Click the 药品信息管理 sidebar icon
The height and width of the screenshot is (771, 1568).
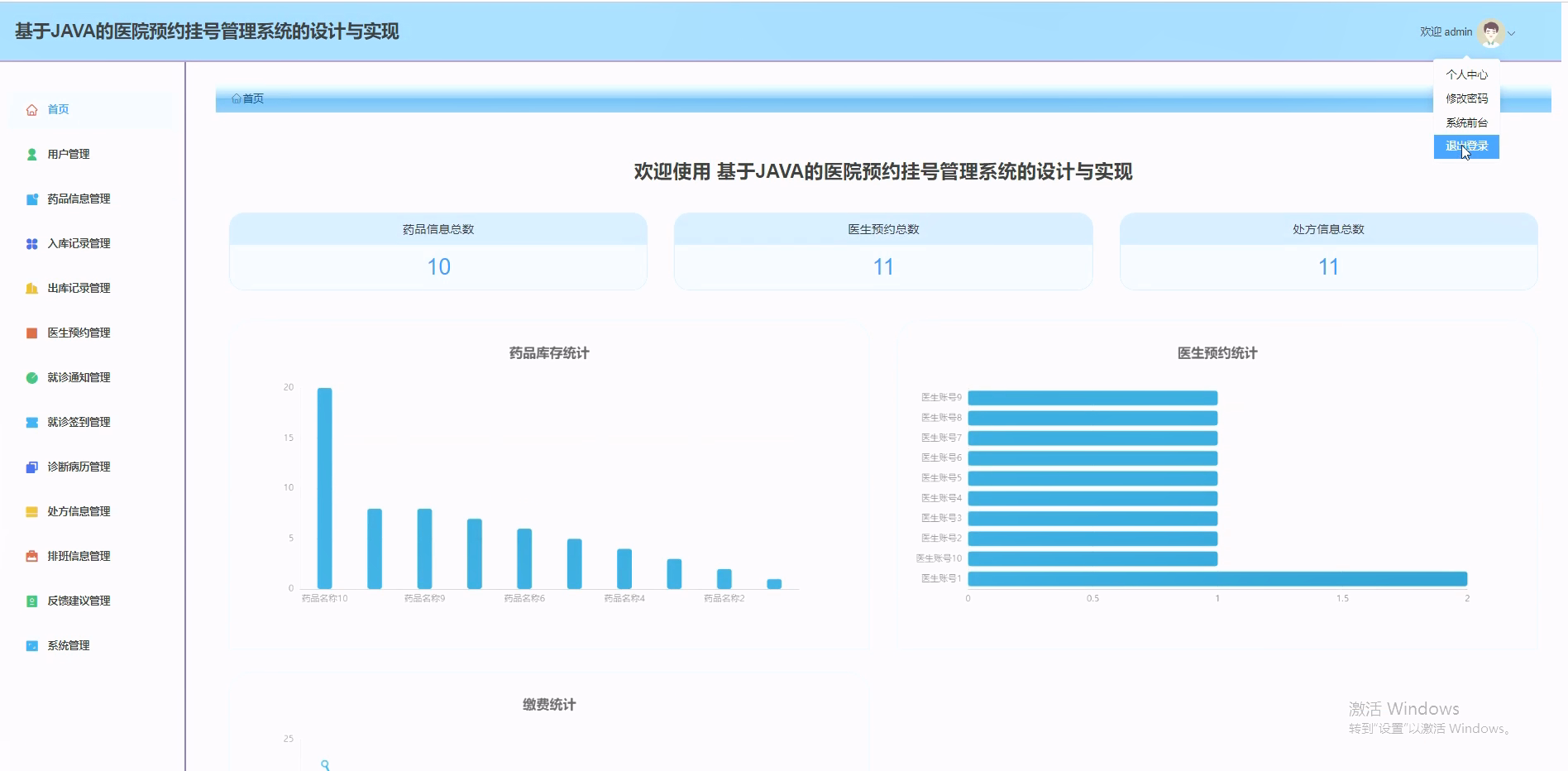[x=31, y=199]
